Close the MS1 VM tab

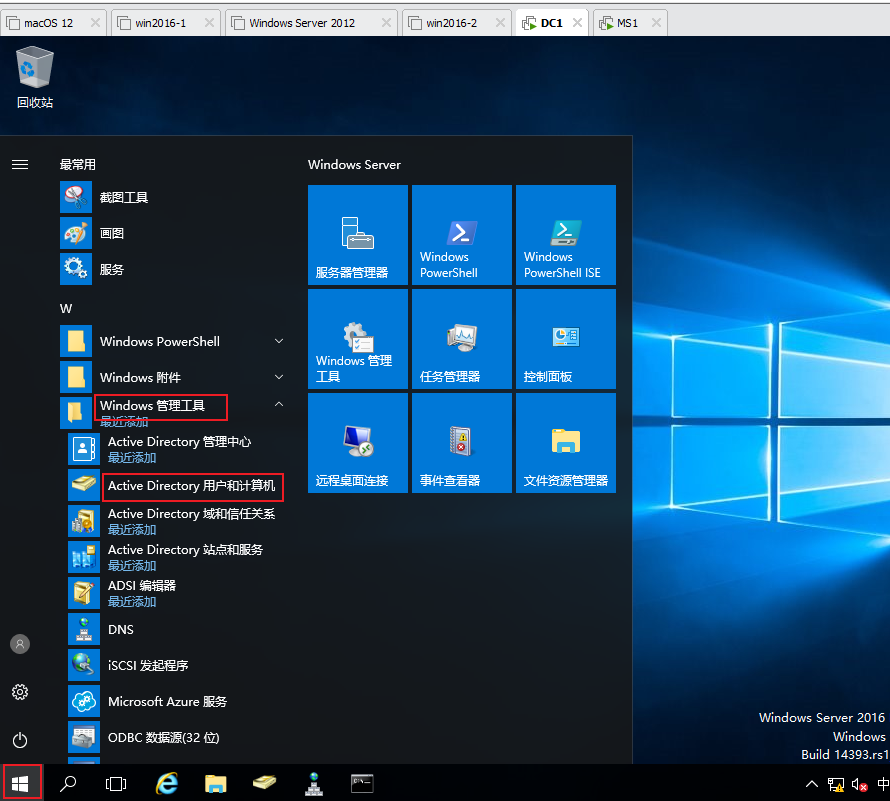pyautogui.click(x=656, y=23)
